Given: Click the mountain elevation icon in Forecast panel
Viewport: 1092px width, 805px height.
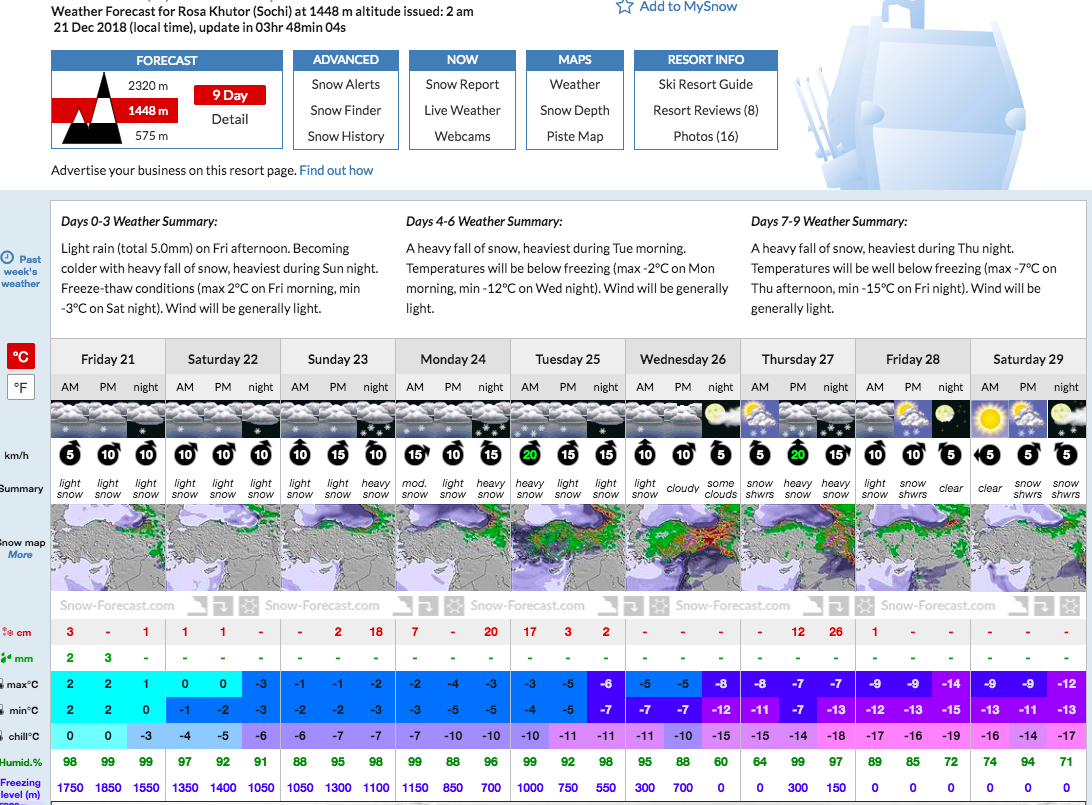Looking at the screenshot, I should pyautogui.click(x=93, y=109).
